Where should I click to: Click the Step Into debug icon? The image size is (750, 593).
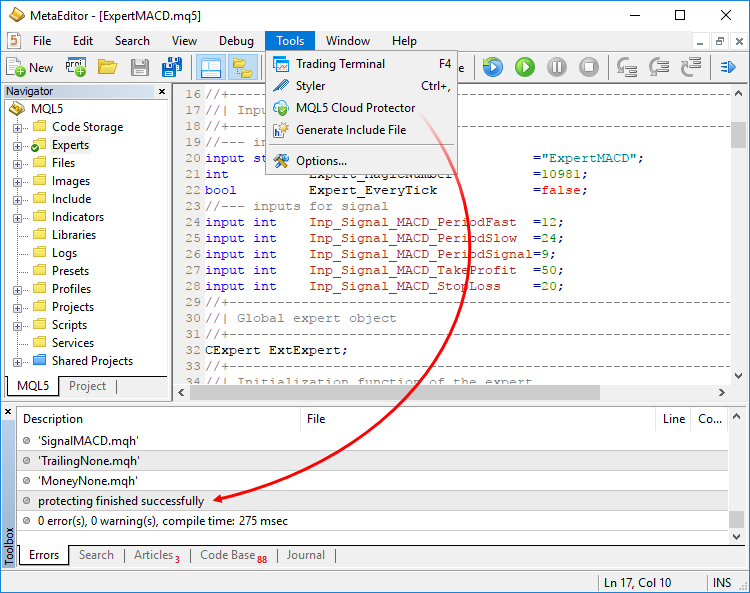click(628, 67)
